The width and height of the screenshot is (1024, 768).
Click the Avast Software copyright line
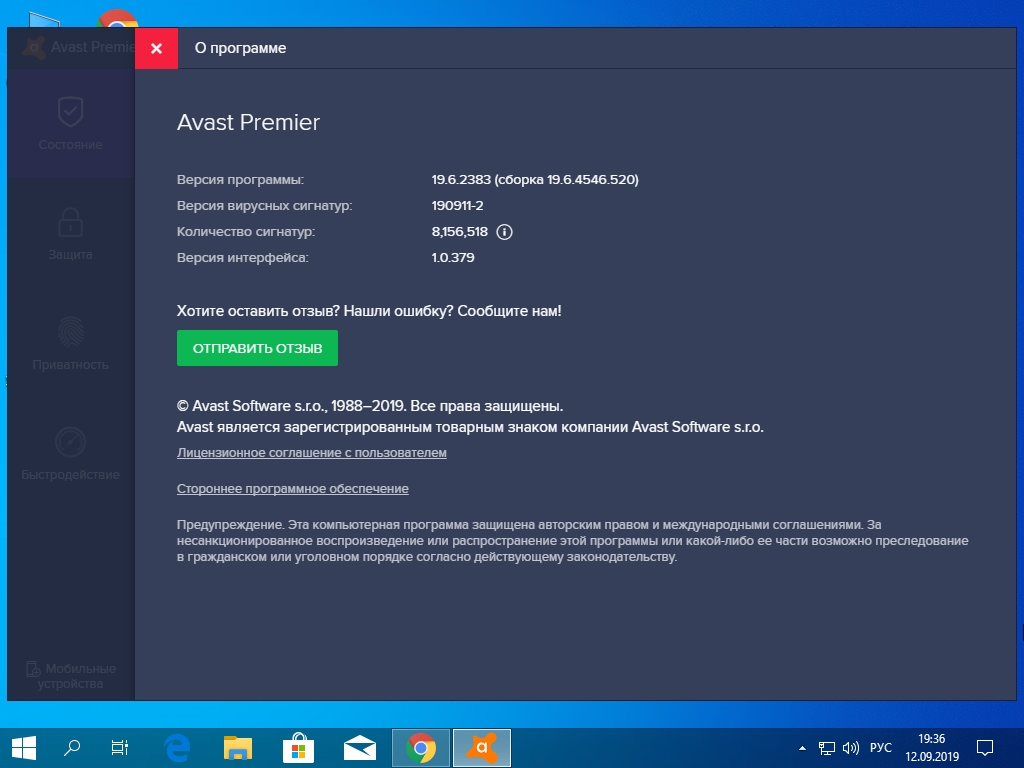pos(370,406)
